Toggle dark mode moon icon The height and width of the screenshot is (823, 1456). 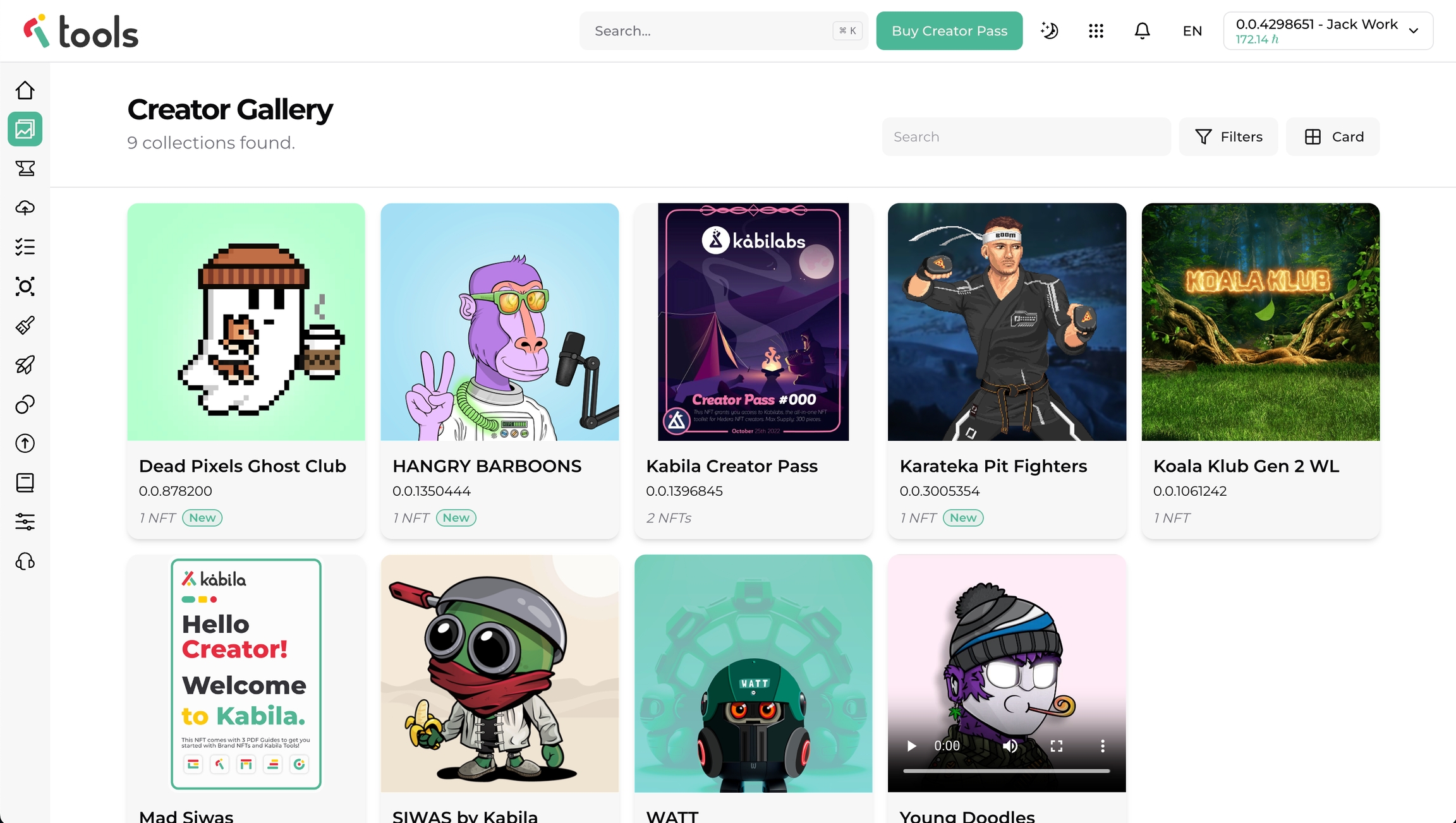1050,31
